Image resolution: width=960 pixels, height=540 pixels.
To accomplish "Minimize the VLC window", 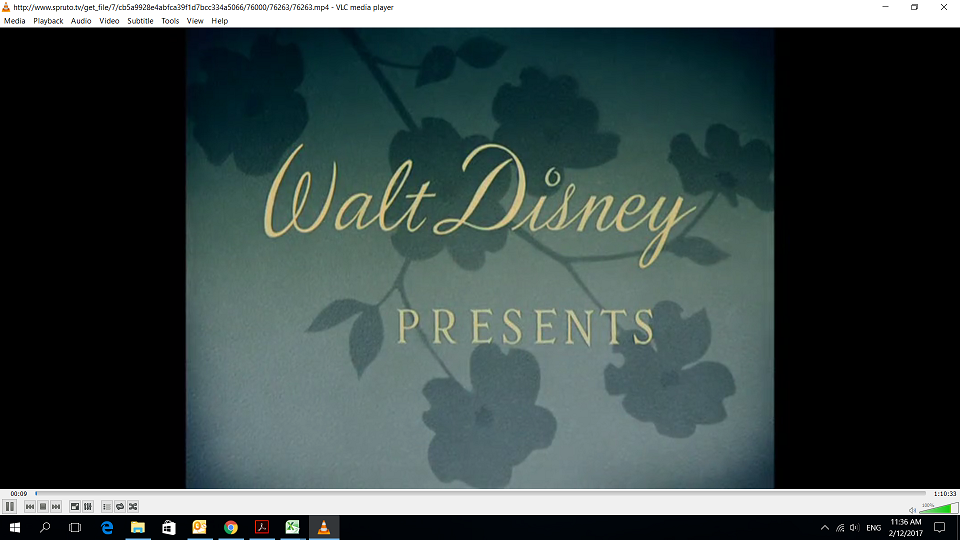I will click(885, 7).
